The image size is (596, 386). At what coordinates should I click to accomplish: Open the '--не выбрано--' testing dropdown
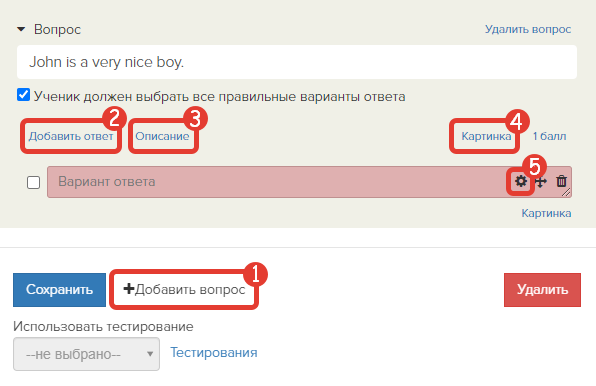tap(86, 354)
